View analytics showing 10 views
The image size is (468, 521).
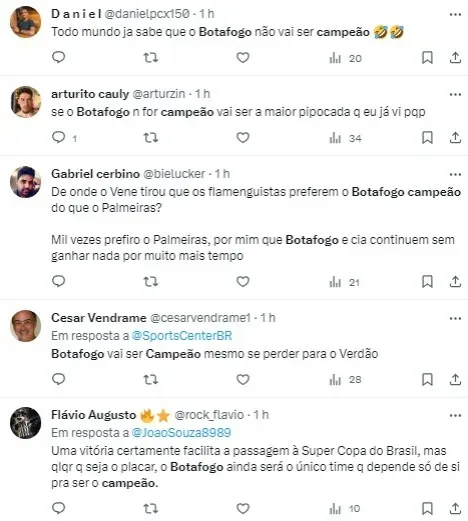[345, 509]
